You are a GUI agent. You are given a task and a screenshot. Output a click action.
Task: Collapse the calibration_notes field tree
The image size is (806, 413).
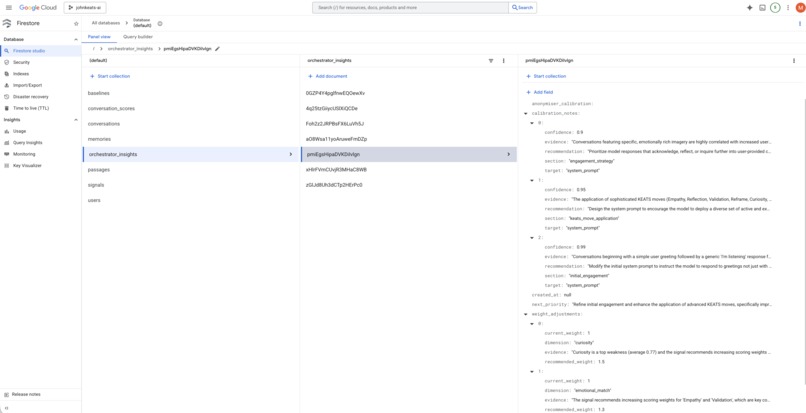[x=526, y=113]
